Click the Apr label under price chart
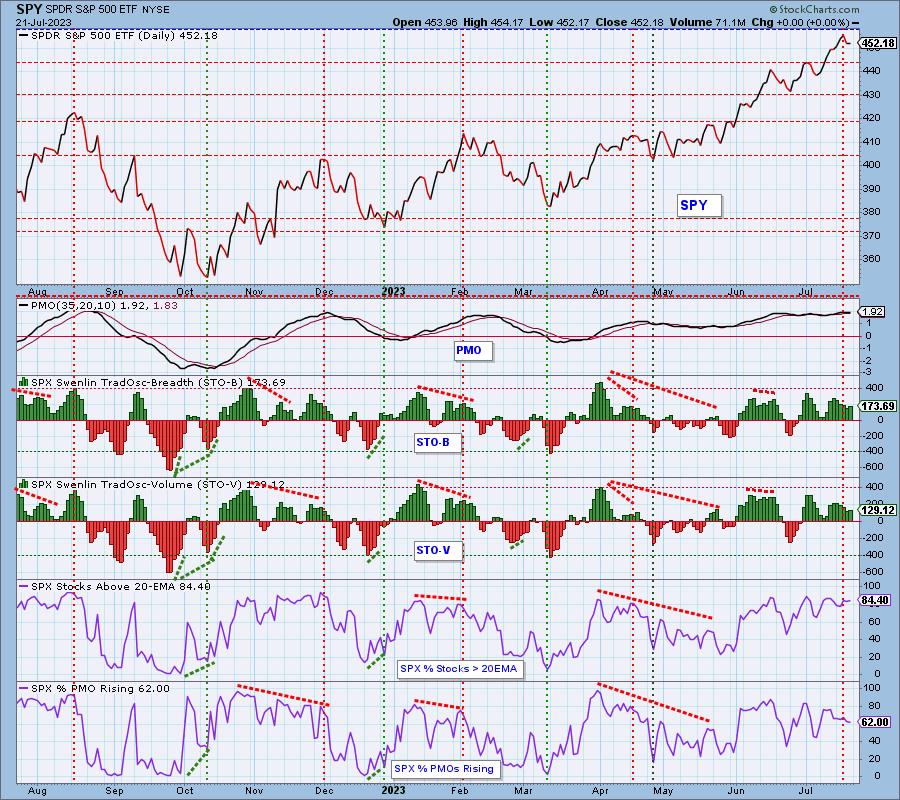900x800 pixels. 600,292
